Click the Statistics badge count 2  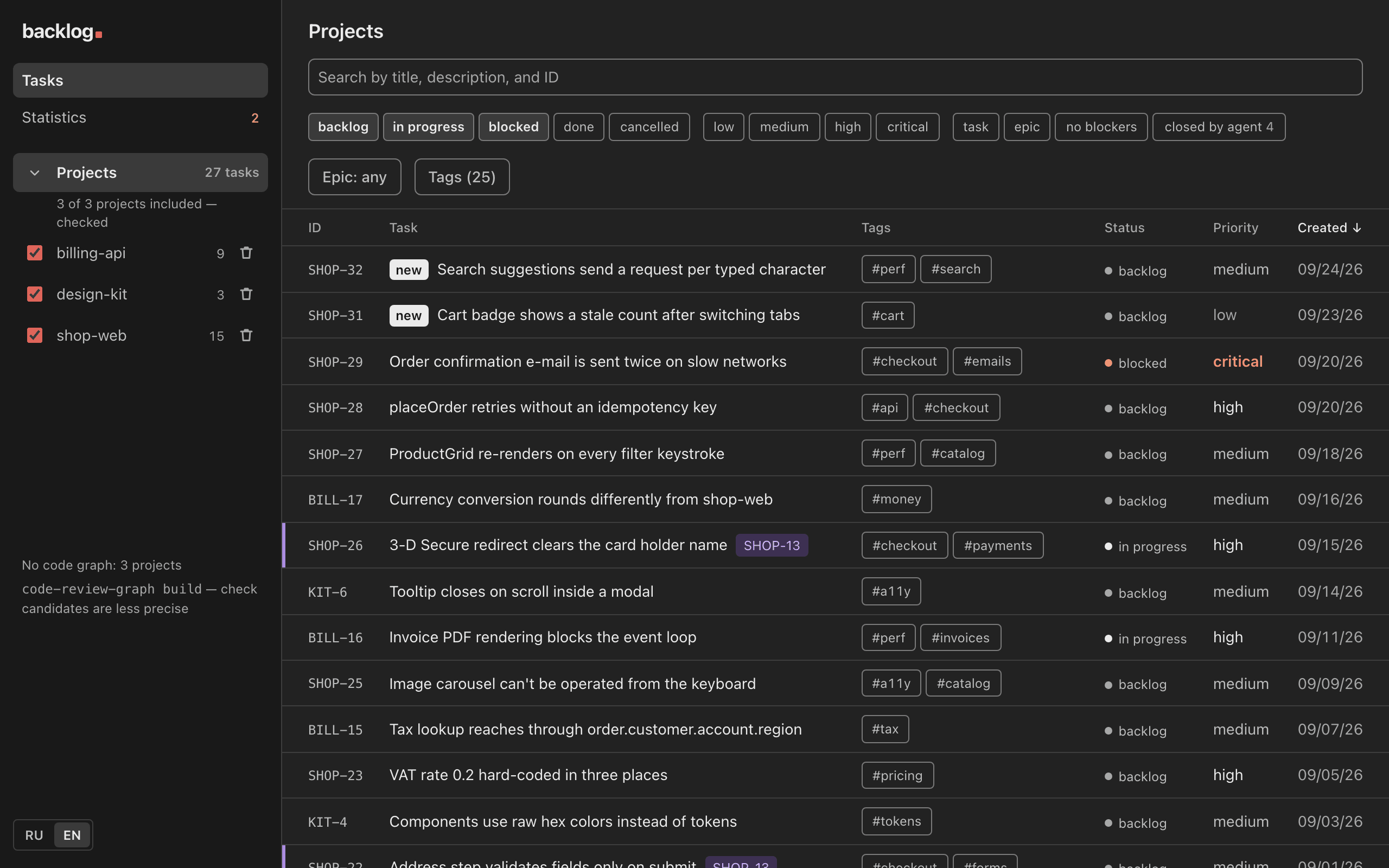click(x=255, y=118)
